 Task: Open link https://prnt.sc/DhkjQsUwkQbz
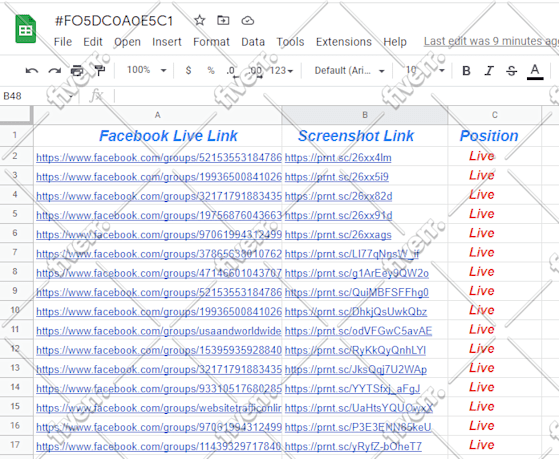pyautogui.click(x=356, y=312)
